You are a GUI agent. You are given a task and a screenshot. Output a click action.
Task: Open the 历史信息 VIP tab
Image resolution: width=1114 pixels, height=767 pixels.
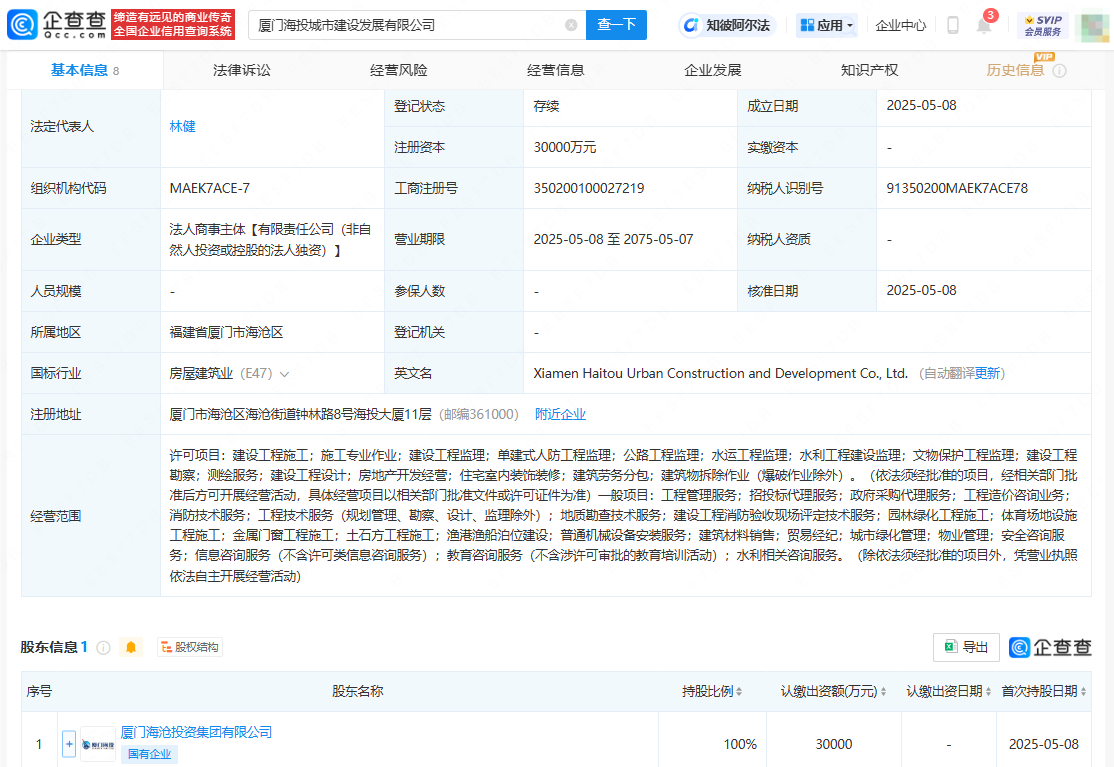(1015, 70)
